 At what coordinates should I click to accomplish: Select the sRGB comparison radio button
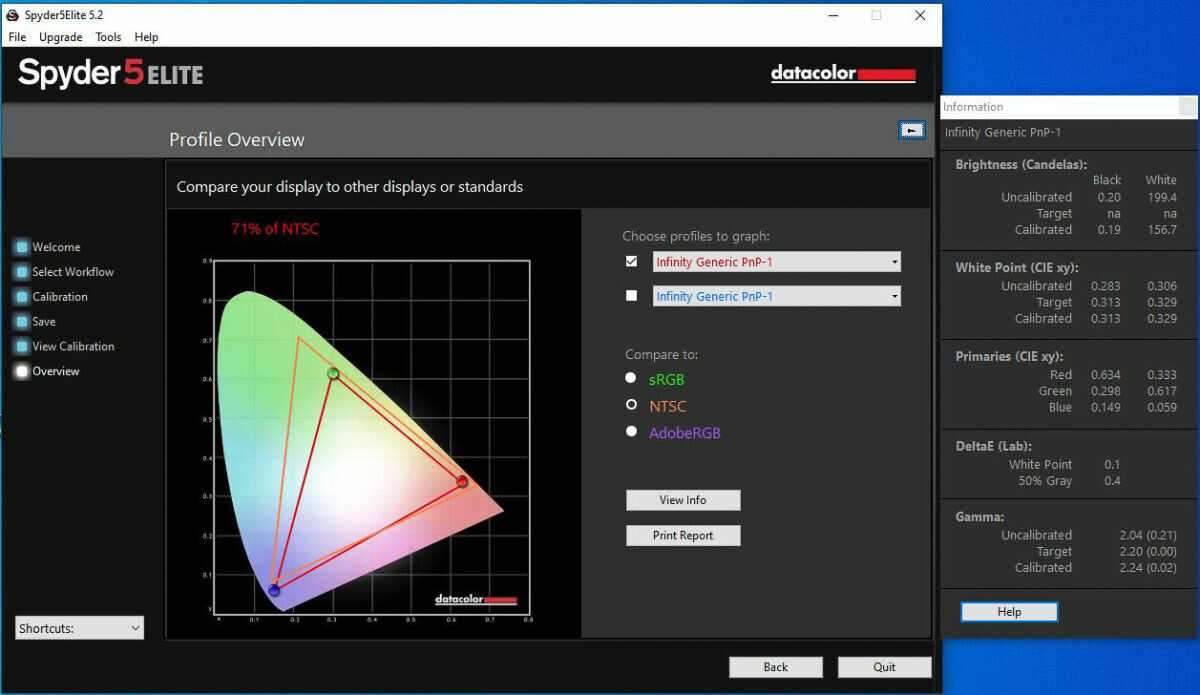click(x=631, y=378)
